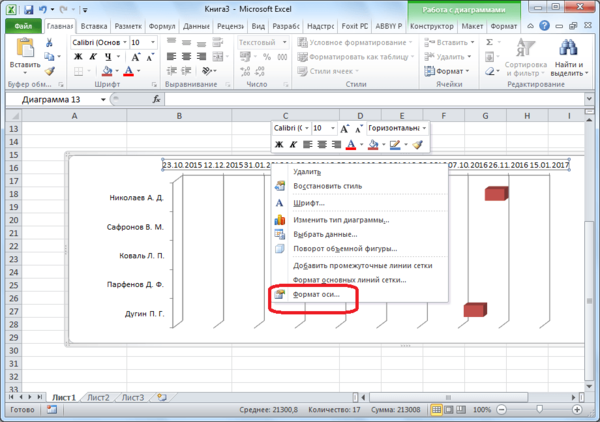Open Find and Select binoculars
The height and width of the screenshot is (422, 600).
coord(569,57)
